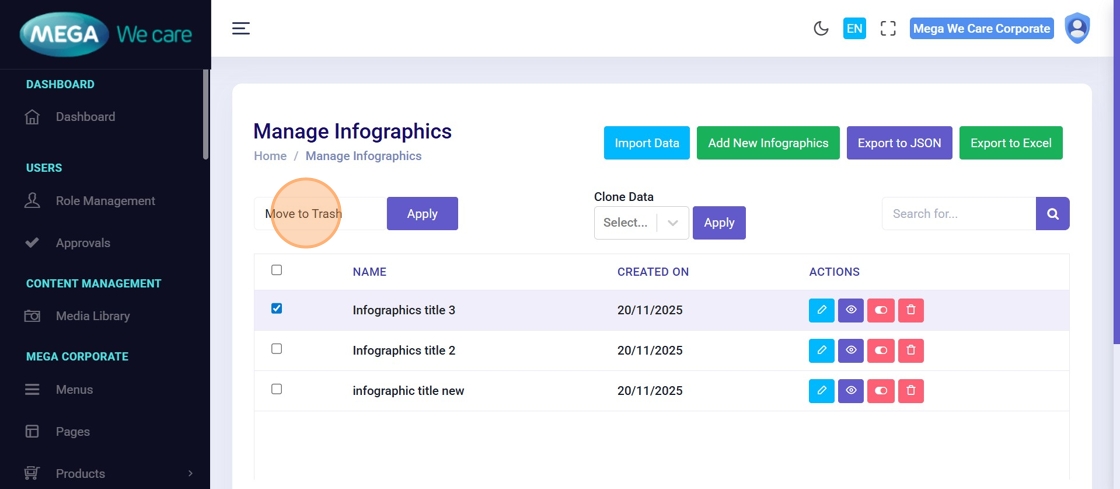Toggle status of Infographics title 3
The height and width of the screenshot is (489, 1120).
click(x=881, y=310)
